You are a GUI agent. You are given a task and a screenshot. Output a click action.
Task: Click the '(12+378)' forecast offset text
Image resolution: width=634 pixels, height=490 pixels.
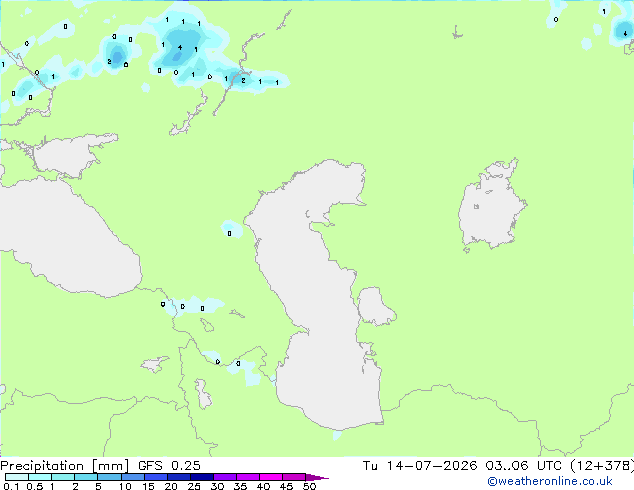tap(602, 466)
